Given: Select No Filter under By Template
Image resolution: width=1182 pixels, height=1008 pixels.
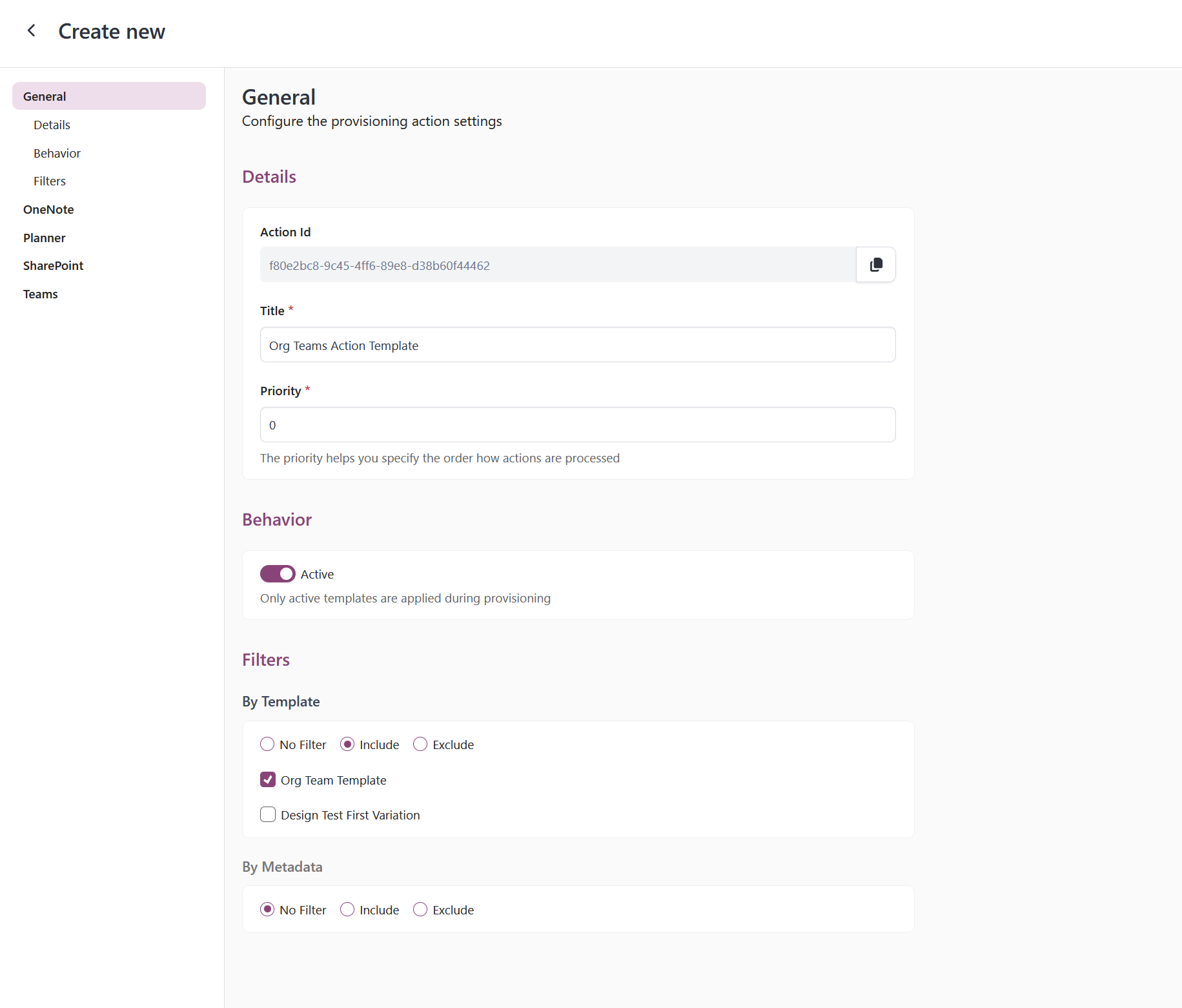Looking at the screenshot, I should tap(267, 744).
